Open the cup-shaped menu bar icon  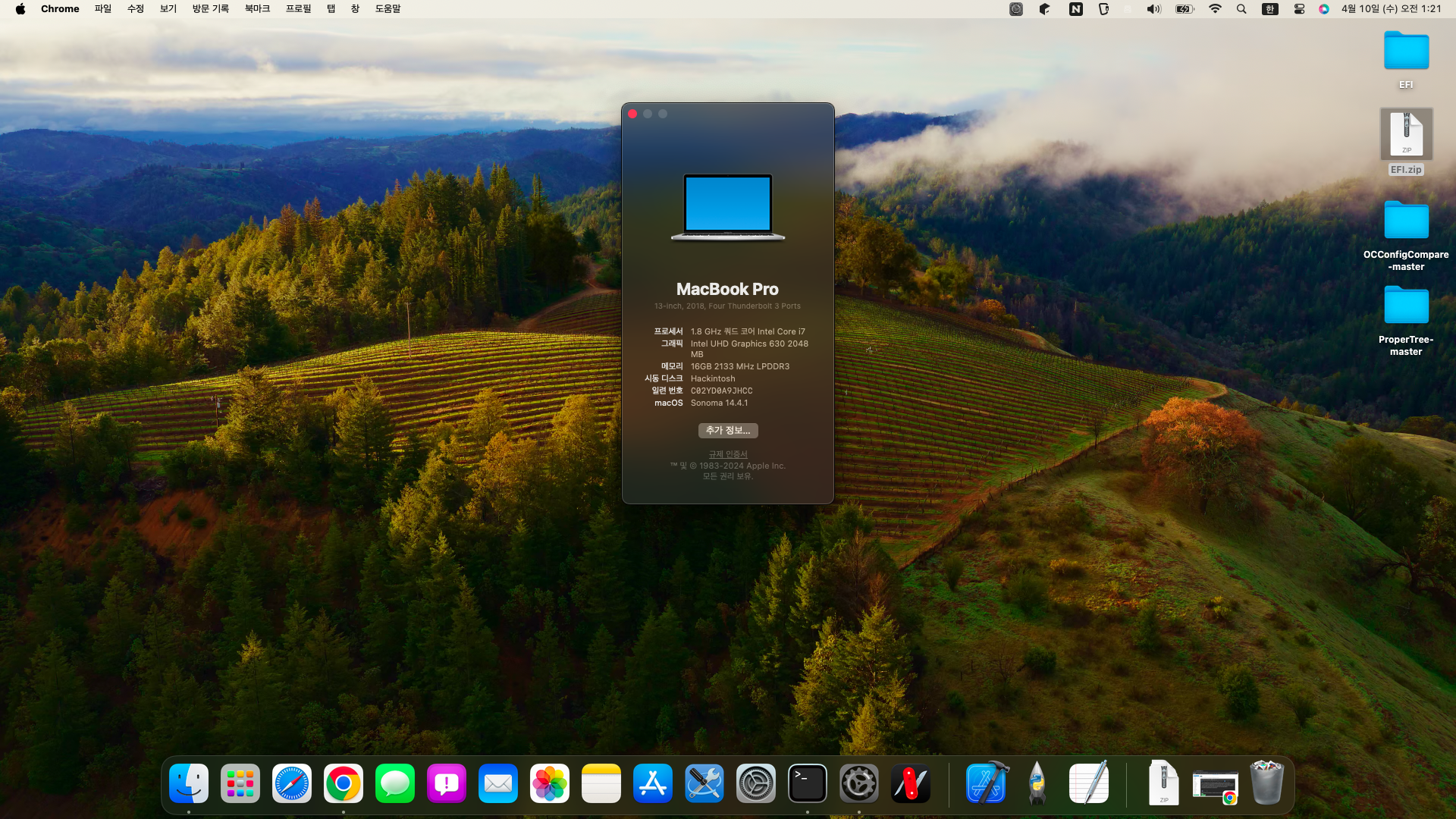coord(1104,9)
